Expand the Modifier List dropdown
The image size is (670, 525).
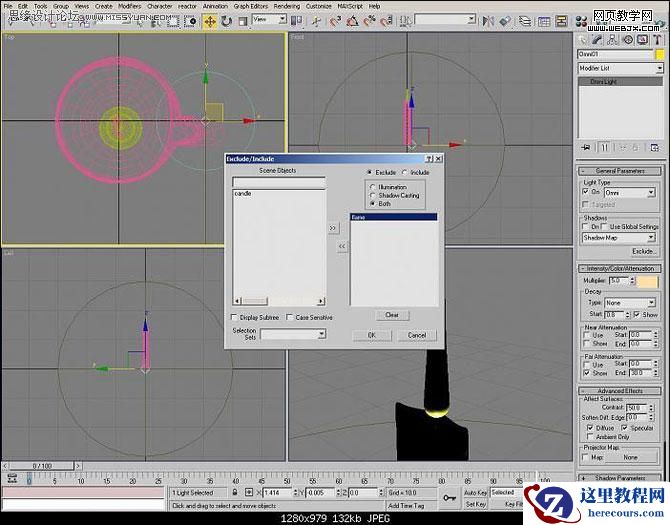pos(658,69)
